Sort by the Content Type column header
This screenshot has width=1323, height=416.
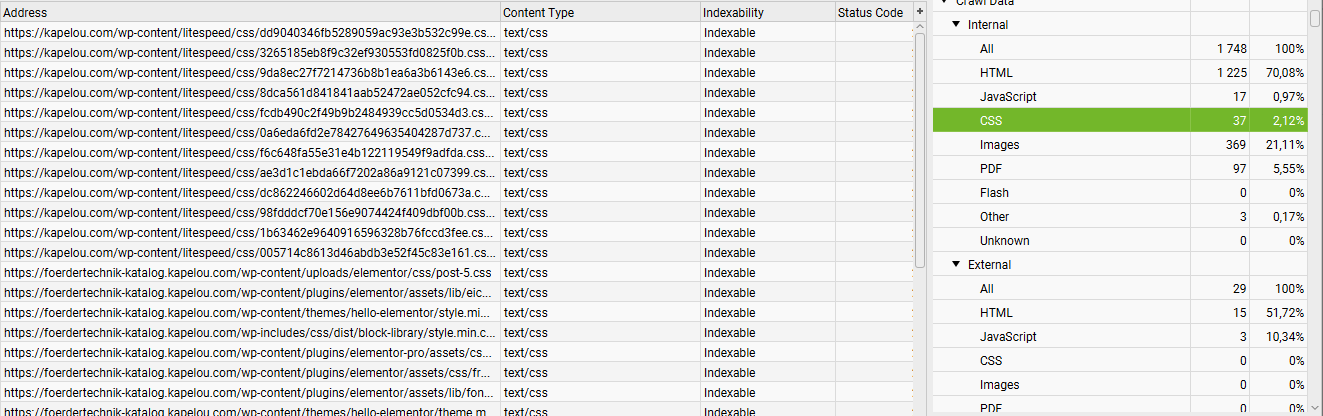click(600, 12)
